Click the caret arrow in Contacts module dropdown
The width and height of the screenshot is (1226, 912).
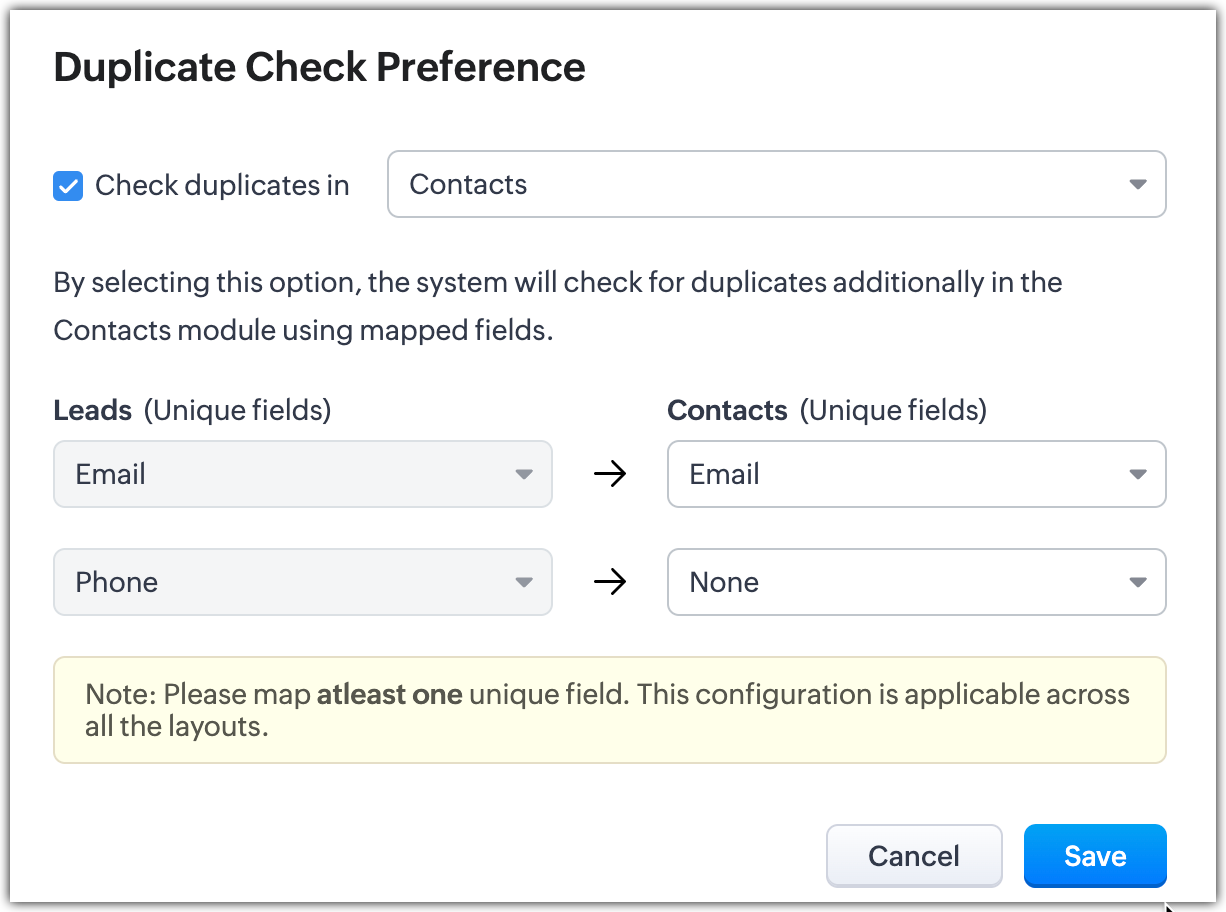[1137, 185]
